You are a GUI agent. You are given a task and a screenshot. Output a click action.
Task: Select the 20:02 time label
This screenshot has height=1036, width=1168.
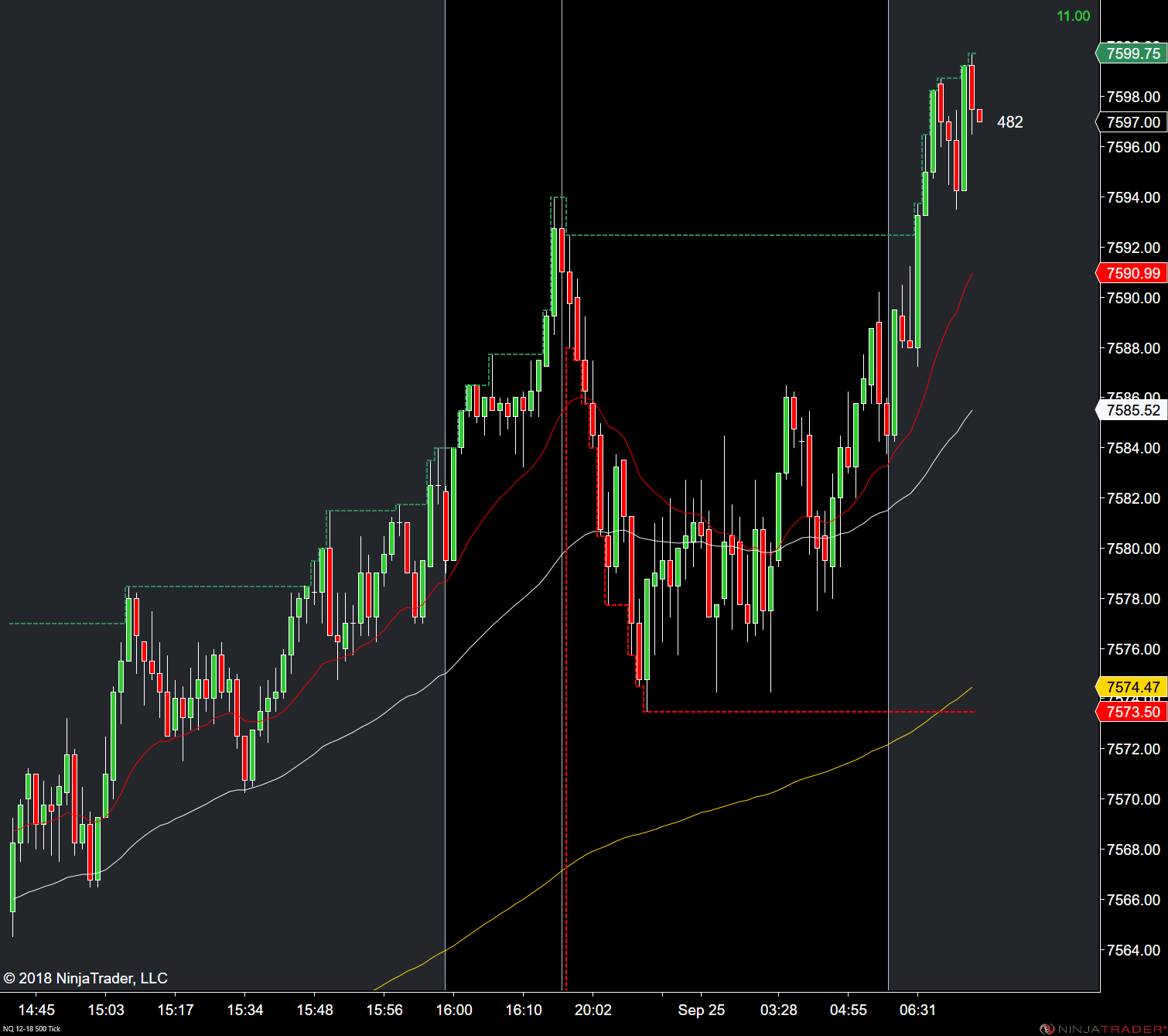tap(593, 1010)
